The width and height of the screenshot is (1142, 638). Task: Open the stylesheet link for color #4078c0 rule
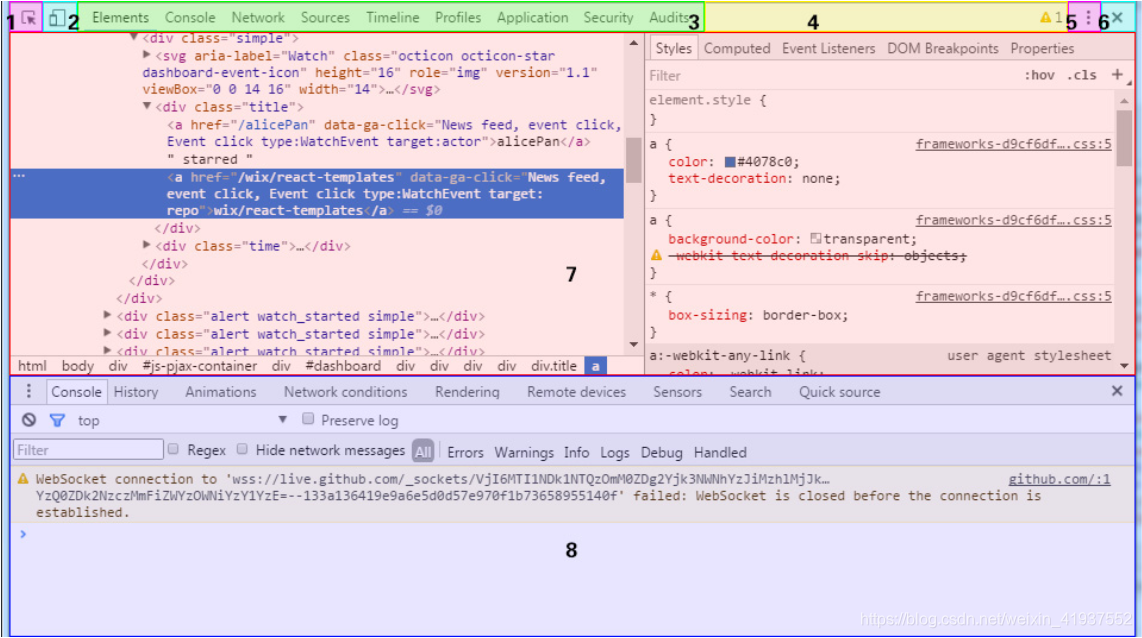tap(1013, 143)
